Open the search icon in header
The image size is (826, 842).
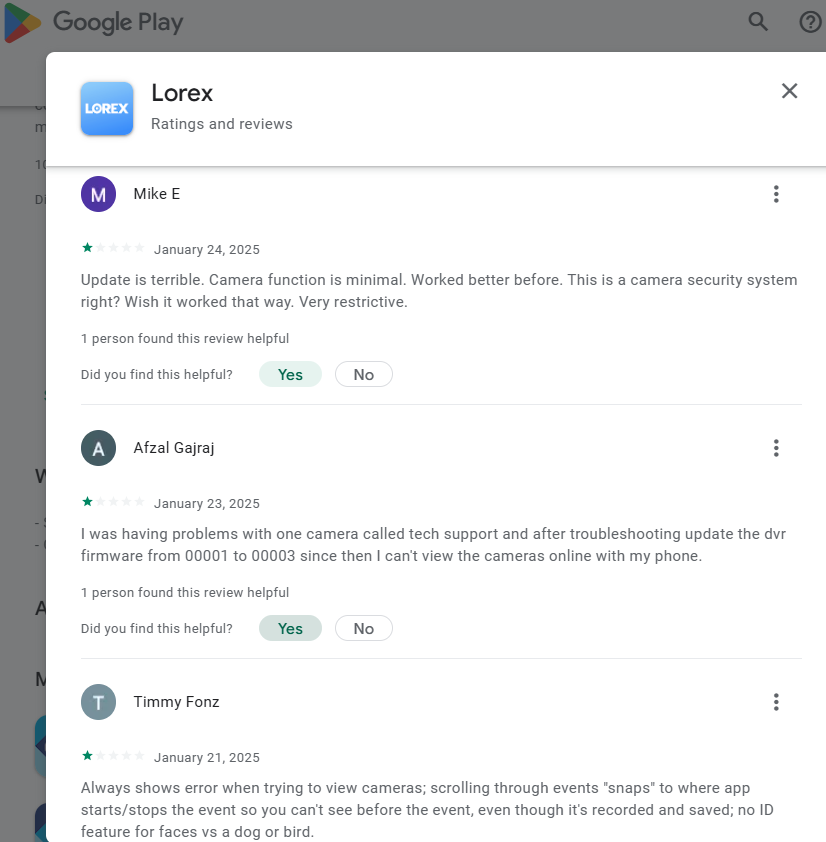pyautogui.click(x=758, y=22)
